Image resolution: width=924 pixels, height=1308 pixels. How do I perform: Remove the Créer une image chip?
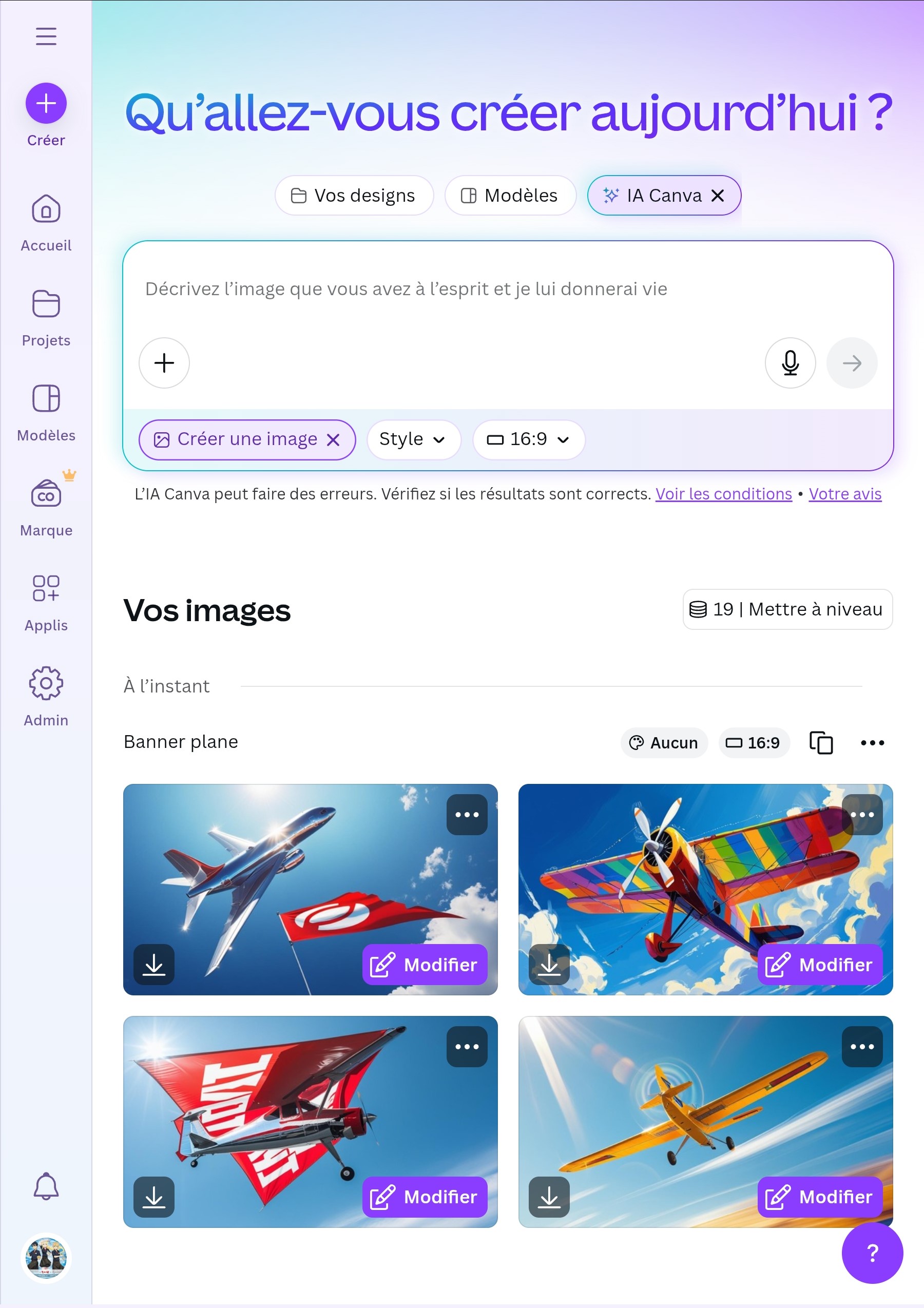point(333,440)
